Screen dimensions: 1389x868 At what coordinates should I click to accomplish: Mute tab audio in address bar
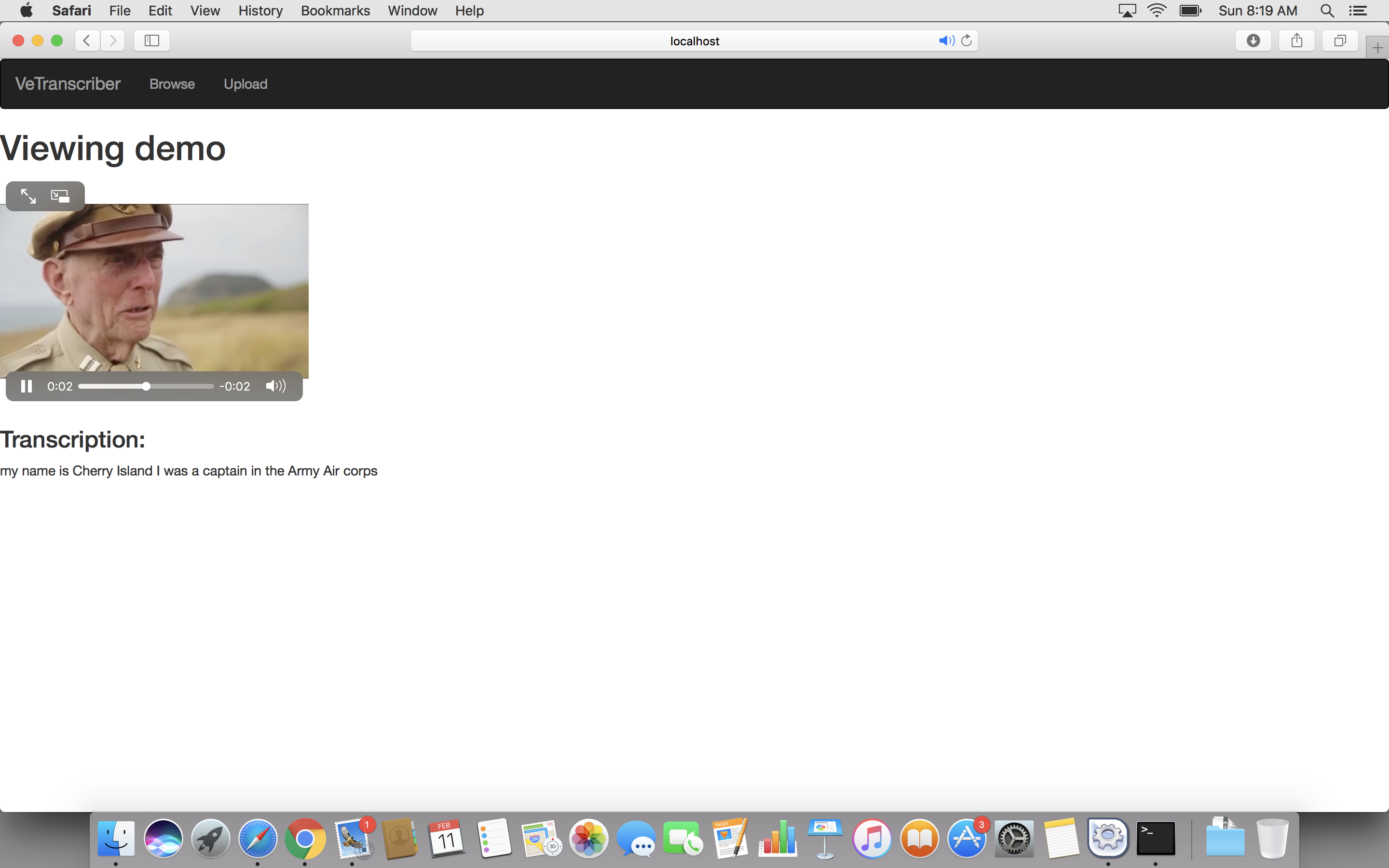tap(946, 41)
